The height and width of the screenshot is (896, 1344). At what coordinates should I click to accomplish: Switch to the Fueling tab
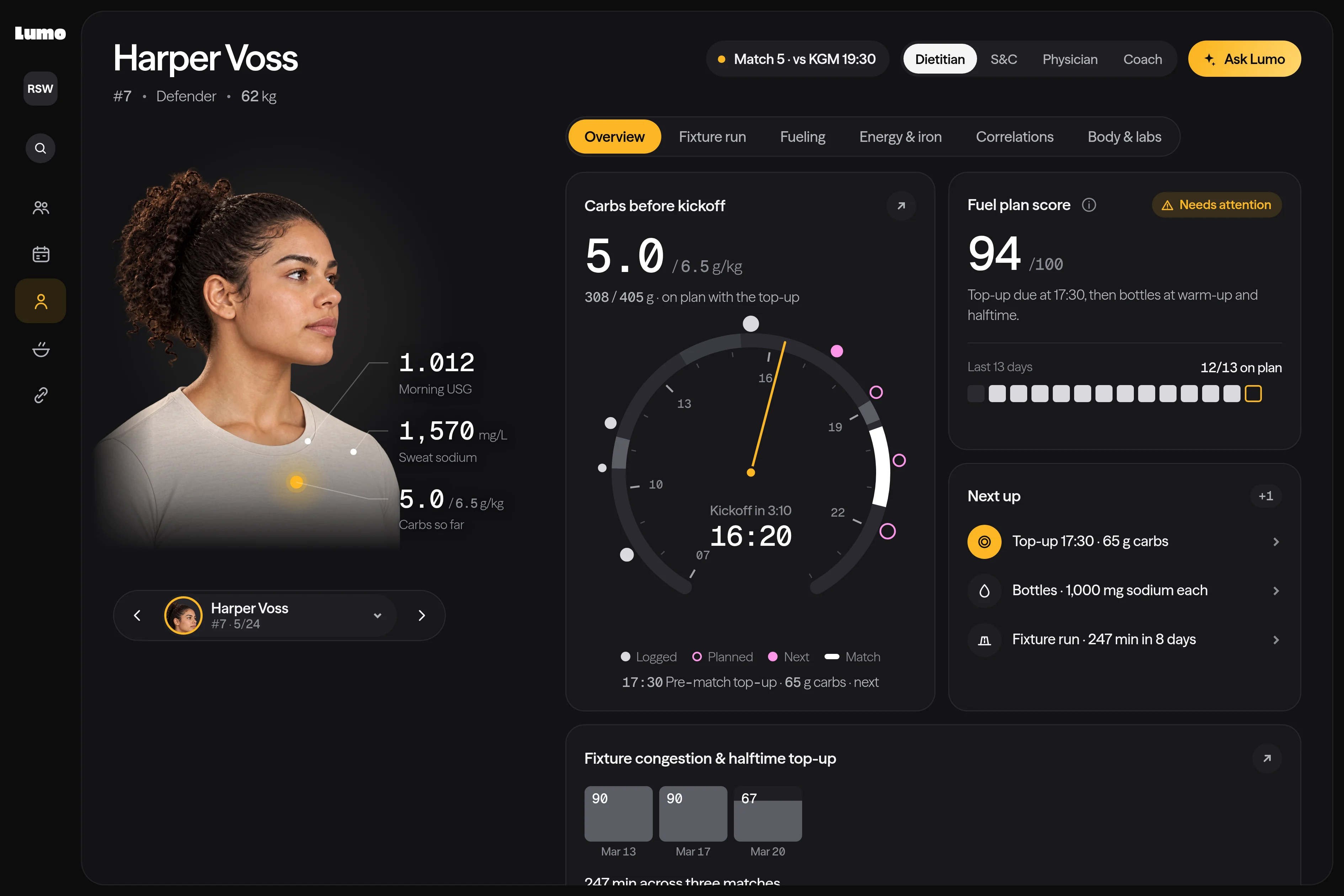pyautogui.click(x=802, y=137)
